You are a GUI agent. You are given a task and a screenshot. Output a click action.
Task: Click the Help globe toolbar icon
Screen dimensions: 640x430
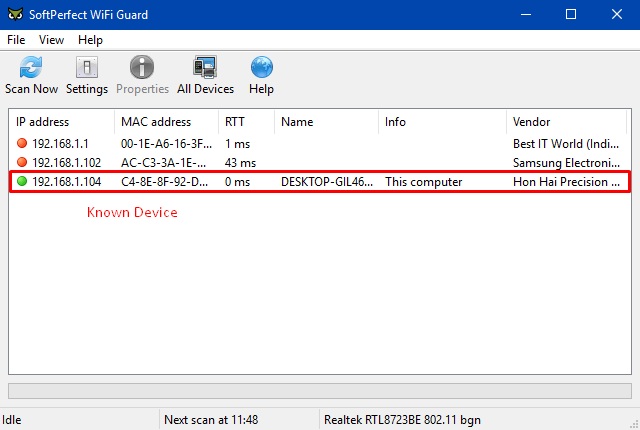pos(262,67)
